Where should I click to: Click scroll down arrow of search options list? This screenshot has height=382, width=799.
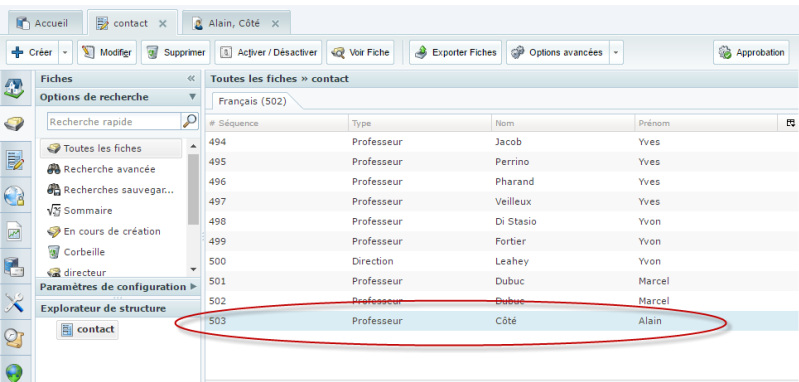point(193,269)
